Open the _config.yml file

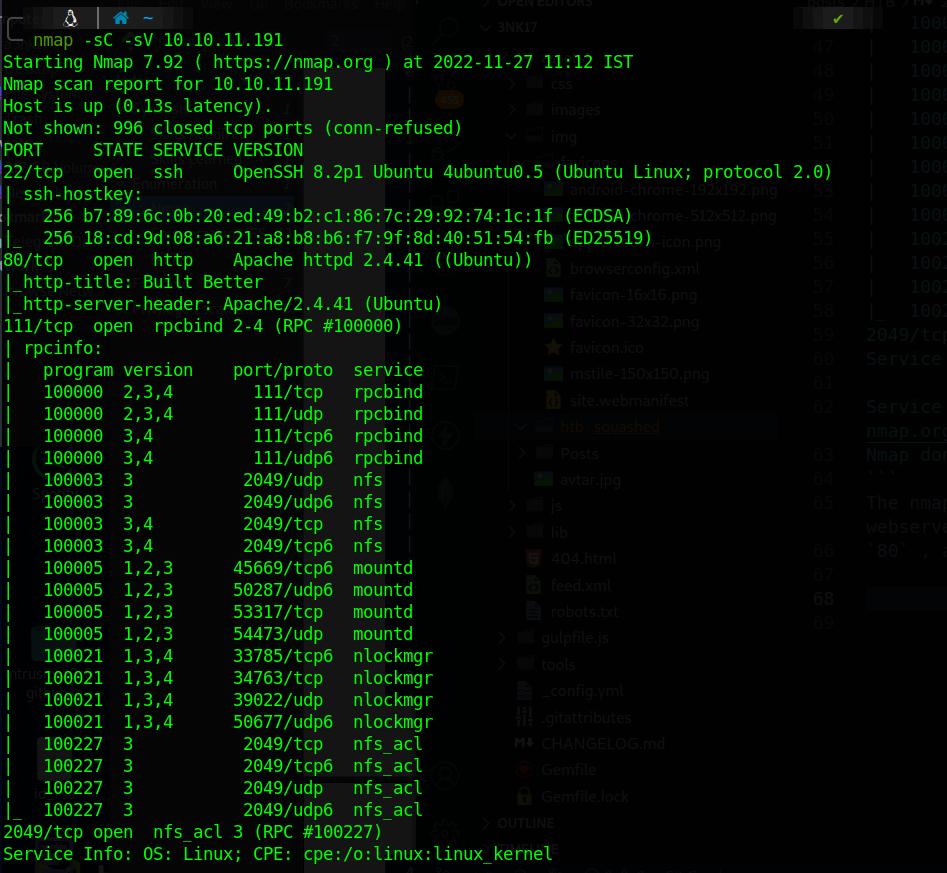[582, 690]
